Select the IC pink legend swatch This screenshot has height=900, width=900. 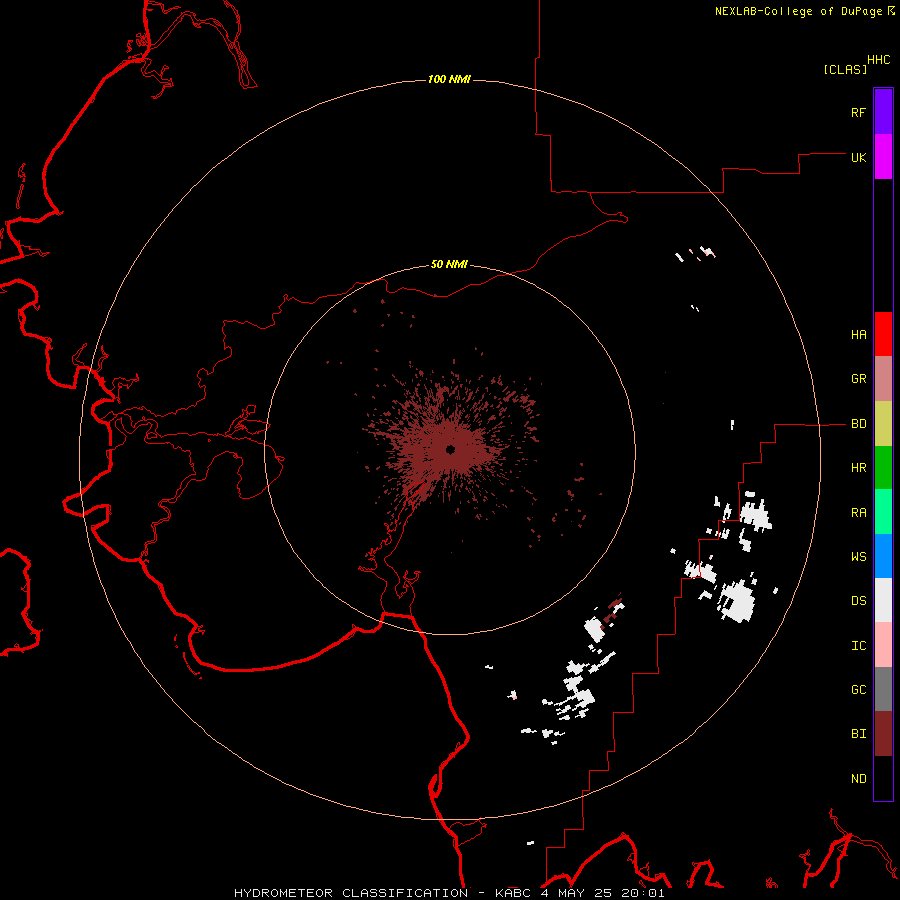883,645
